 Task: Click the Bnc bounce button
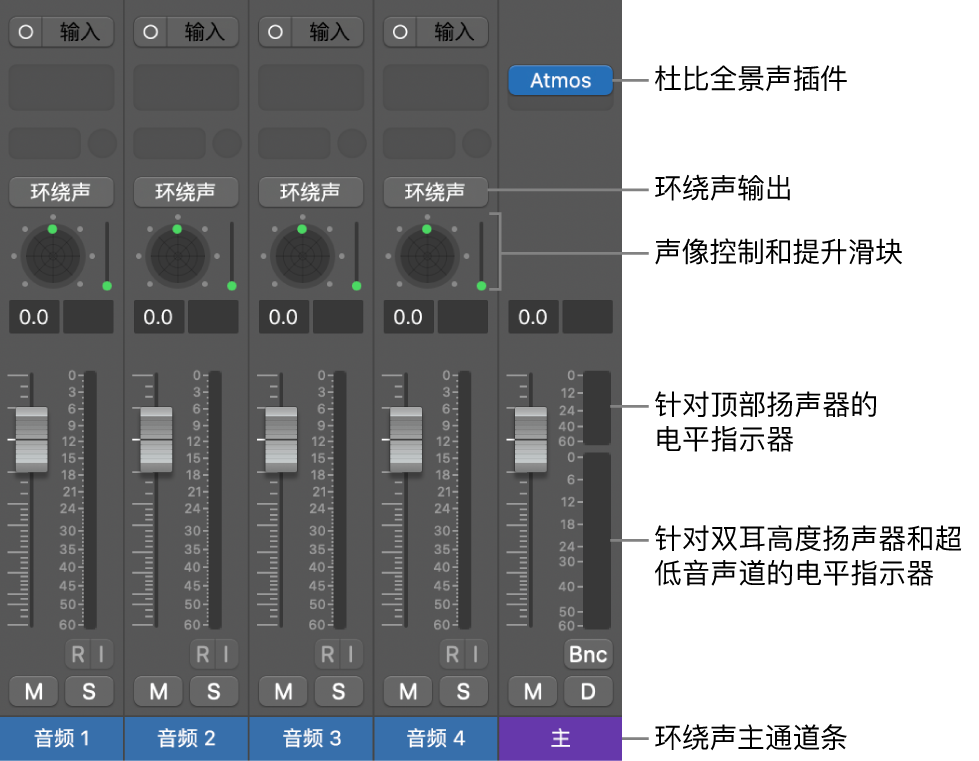tap(588, 654)
